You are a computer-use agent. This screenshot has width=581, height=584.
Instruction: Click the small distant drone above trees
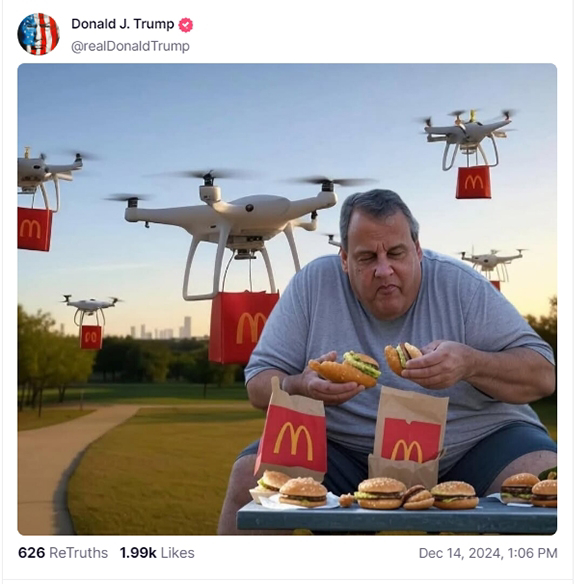pyautogui.click(x=91, y=310)
